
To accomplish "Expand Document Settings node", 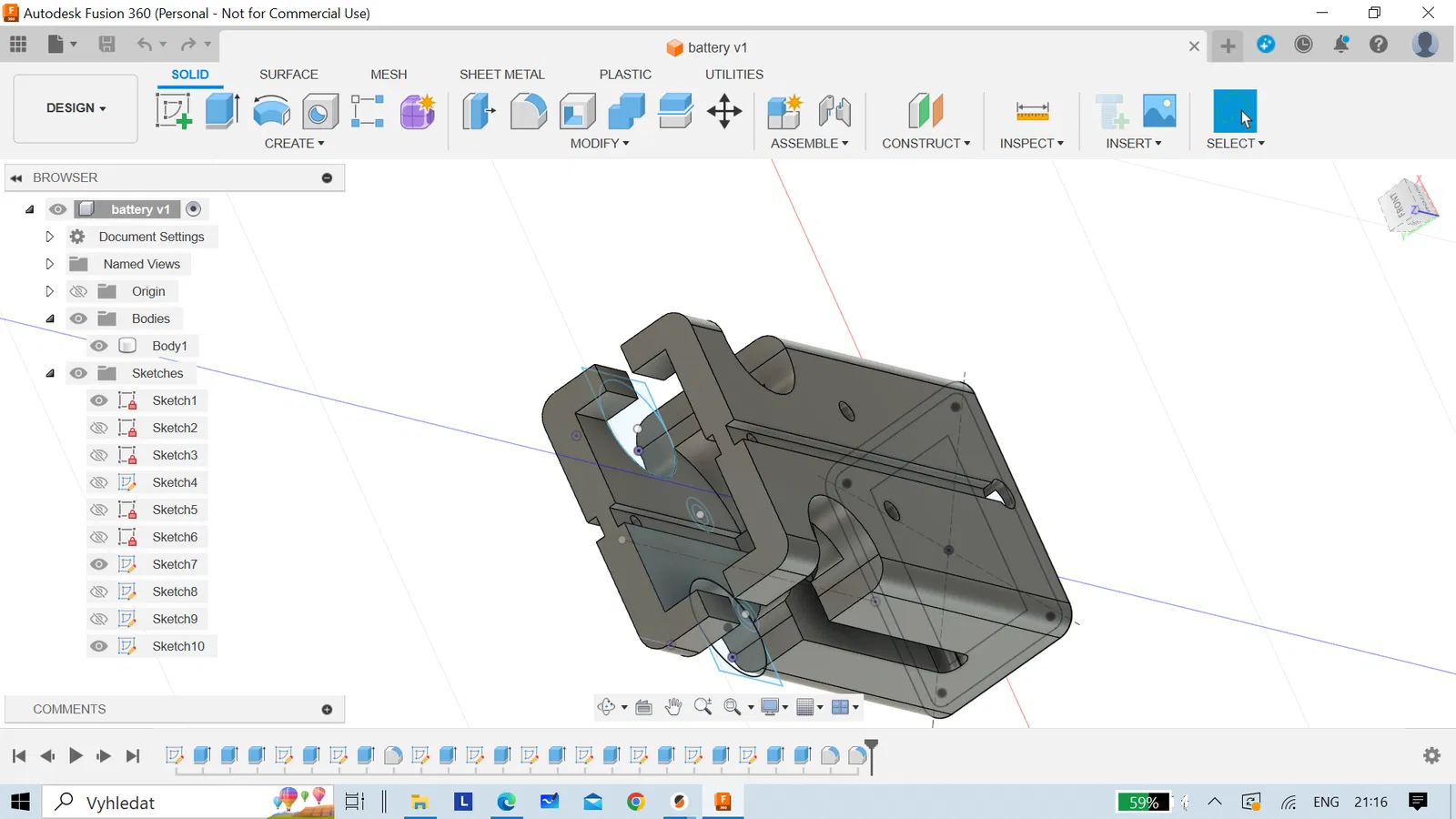I will point(50,237).
